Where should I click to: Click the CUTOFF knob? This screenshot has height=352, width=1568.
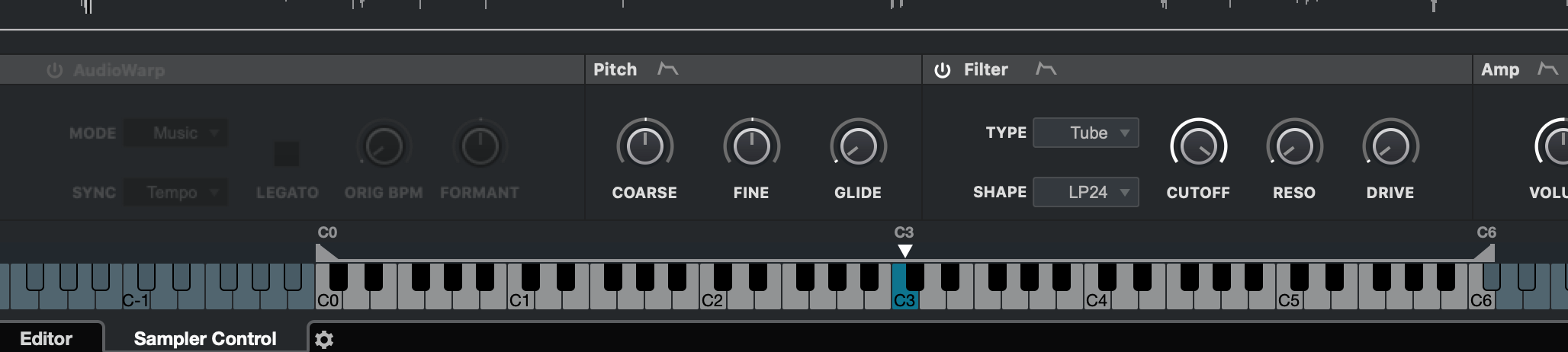click(1198, 146)
